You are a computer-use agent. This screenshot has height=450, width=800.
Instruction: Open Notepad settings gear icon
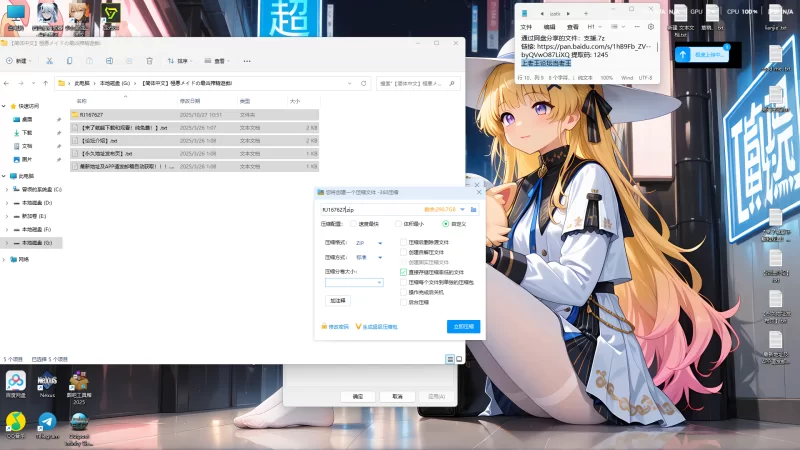[x=651, y=27]
